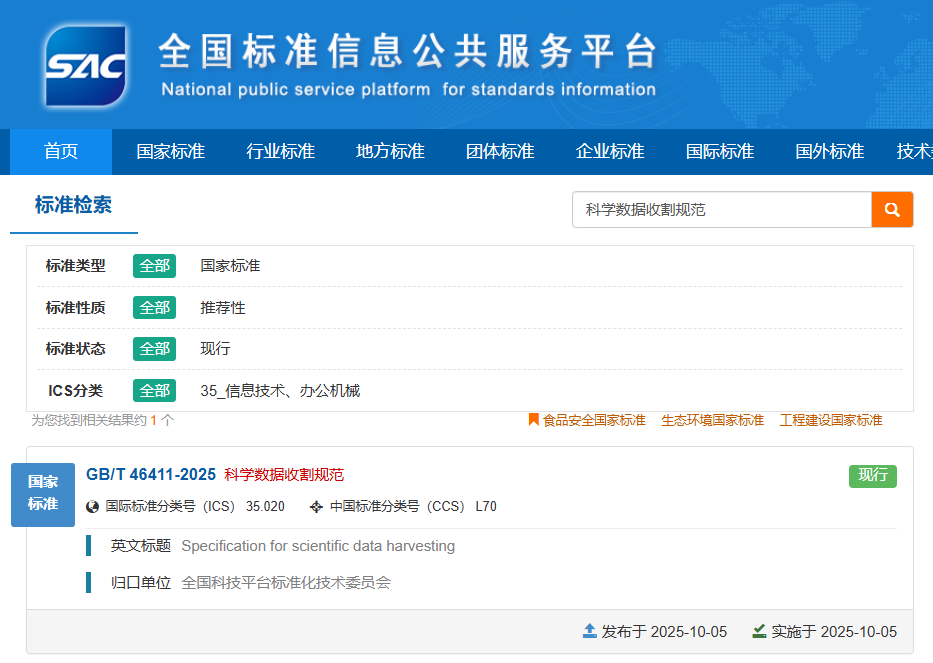Click the upload icon beside 发布于 date
The image size is (933, 663).
[x=590, y=631]
